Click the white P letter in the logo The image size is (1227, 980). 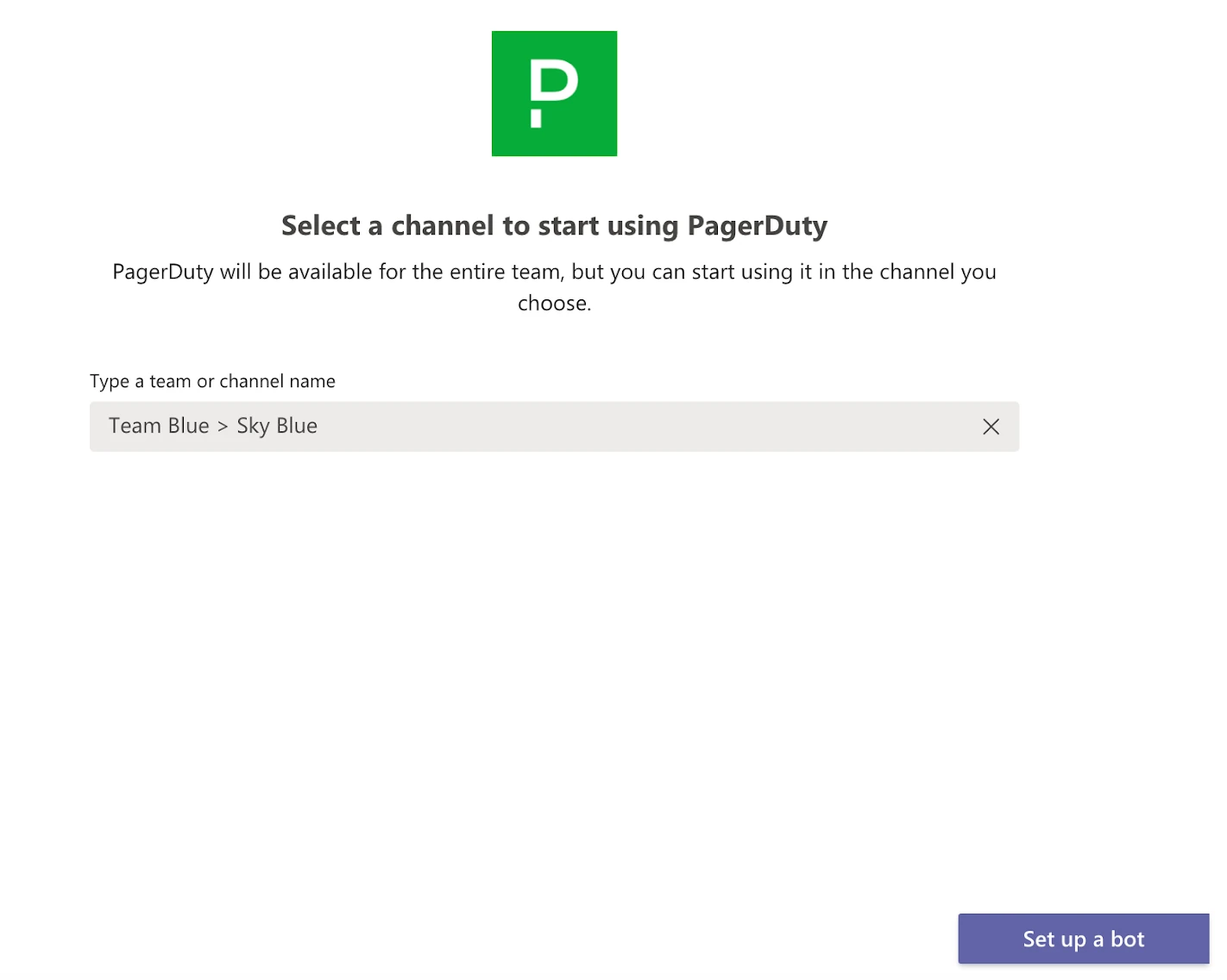point(553,82)
